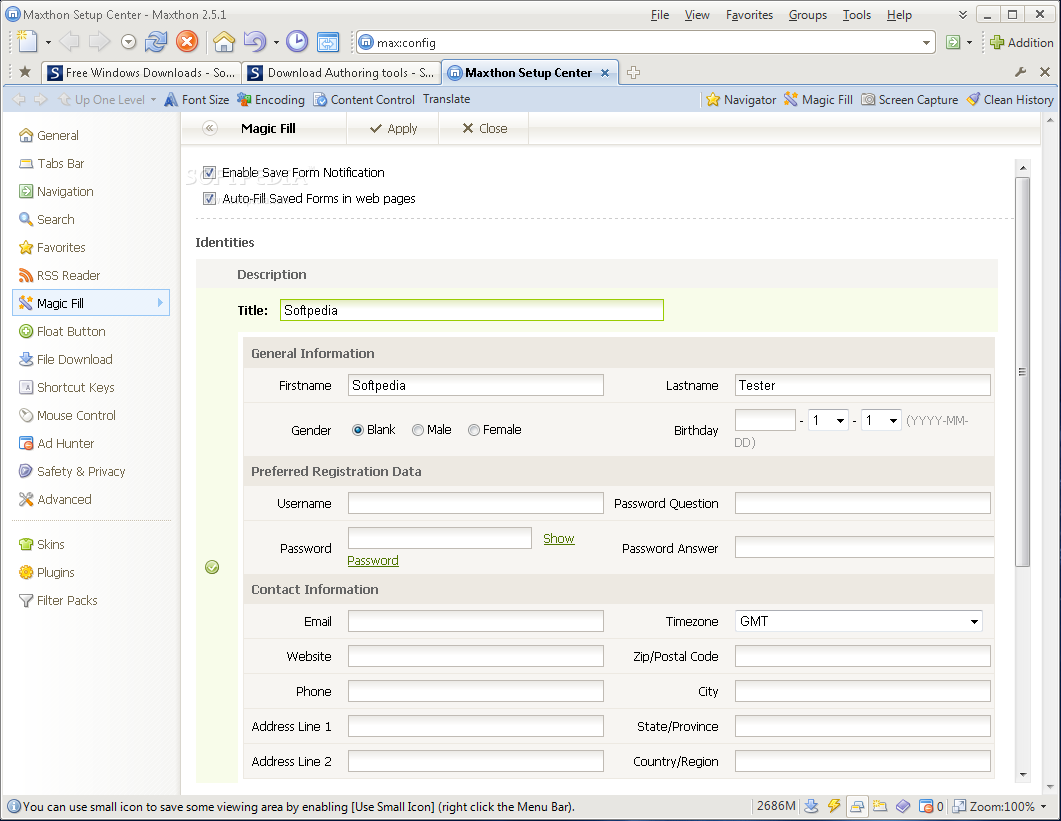
Task: Open the Favorites menu
Action: coord(749,15)
